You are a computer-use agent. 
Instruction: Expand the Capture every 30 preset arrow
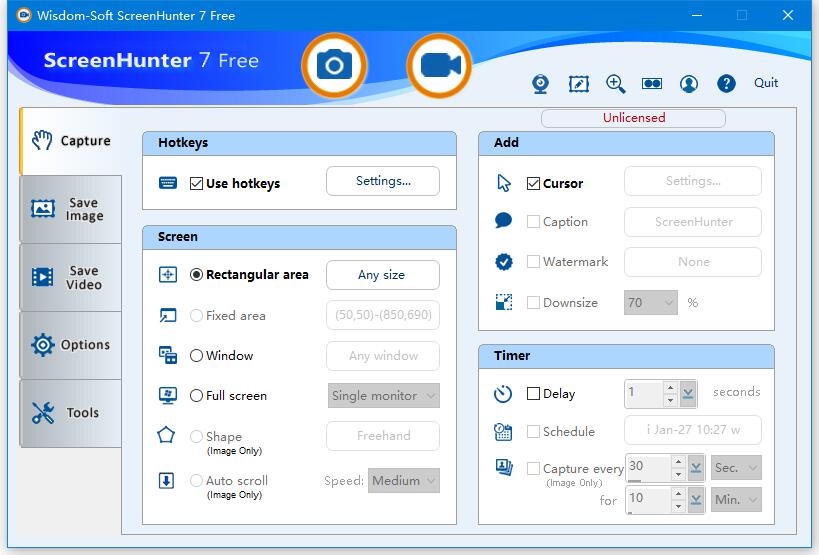click(x=696, y=467)
